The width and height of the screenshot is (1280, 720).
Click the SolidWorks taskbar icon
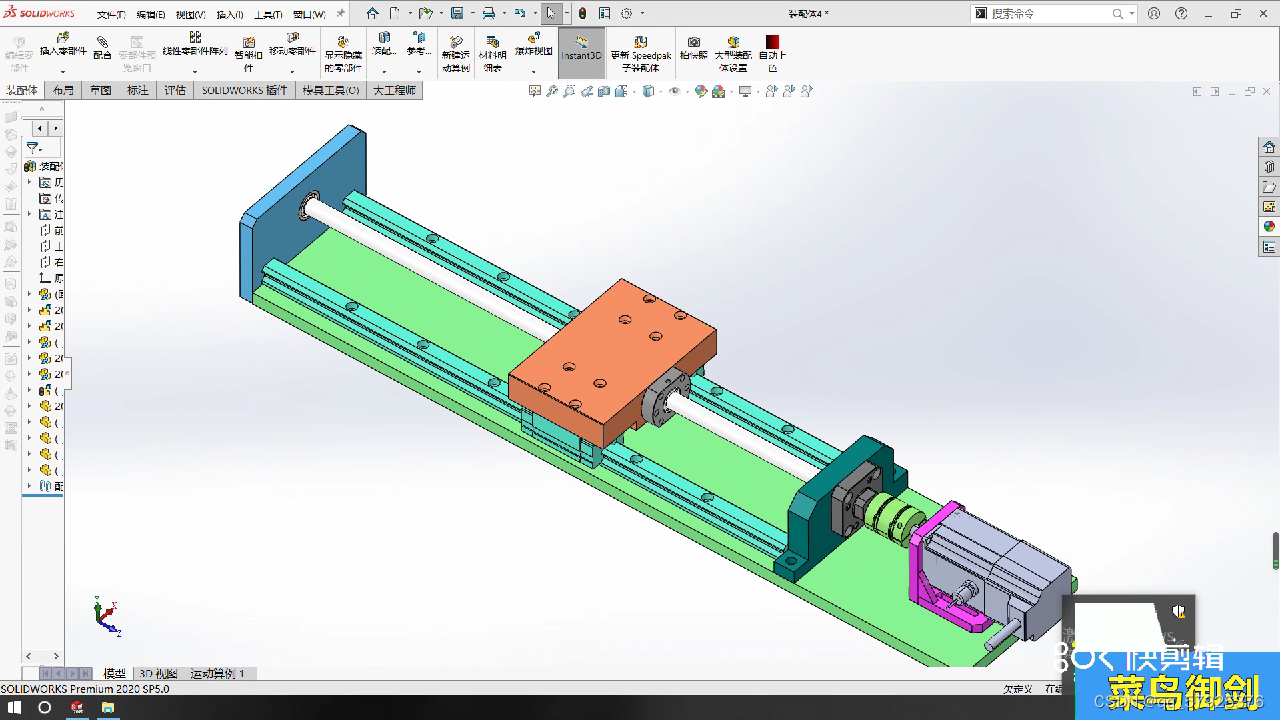pos(77,707)
